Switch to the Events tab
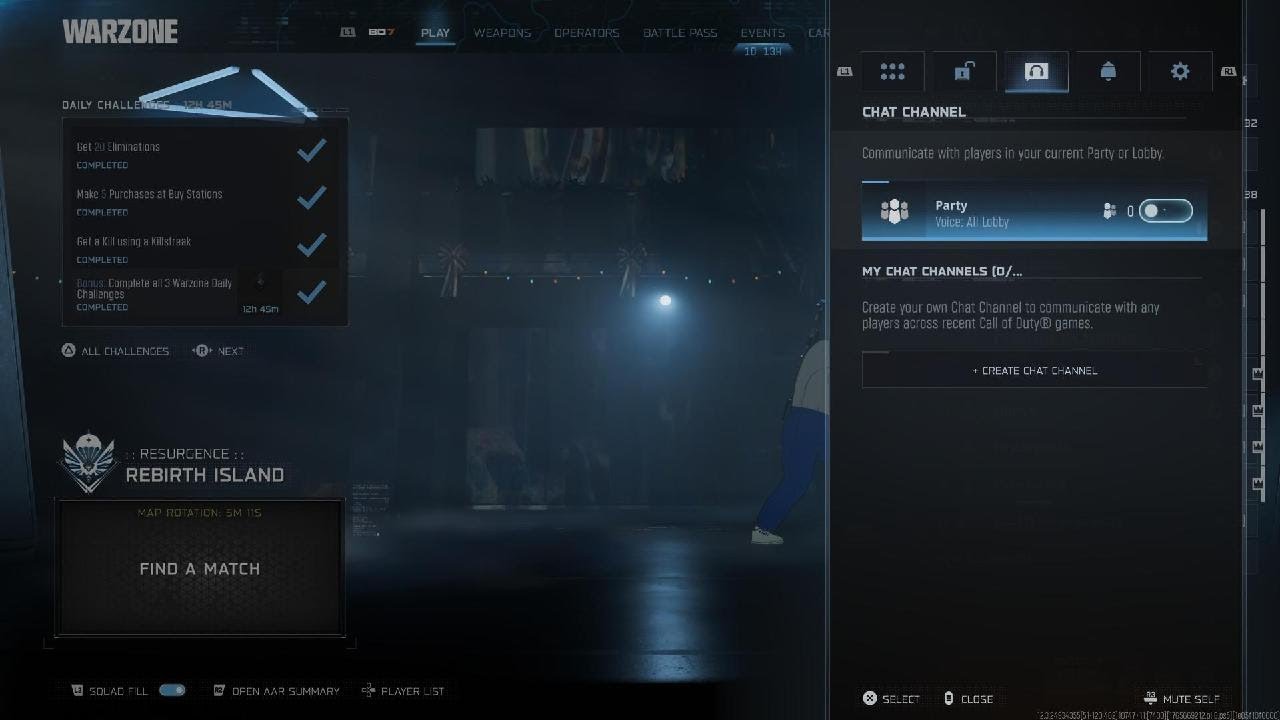The image size is (1280, 720). tap(762, 33)
